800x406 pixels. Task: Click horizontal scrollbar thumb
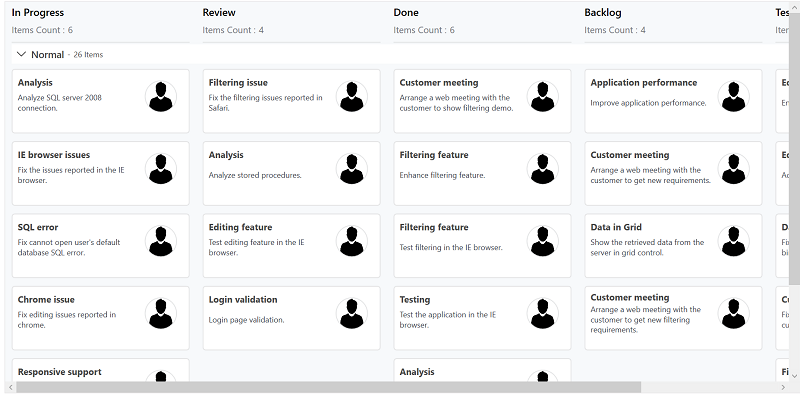329,387
